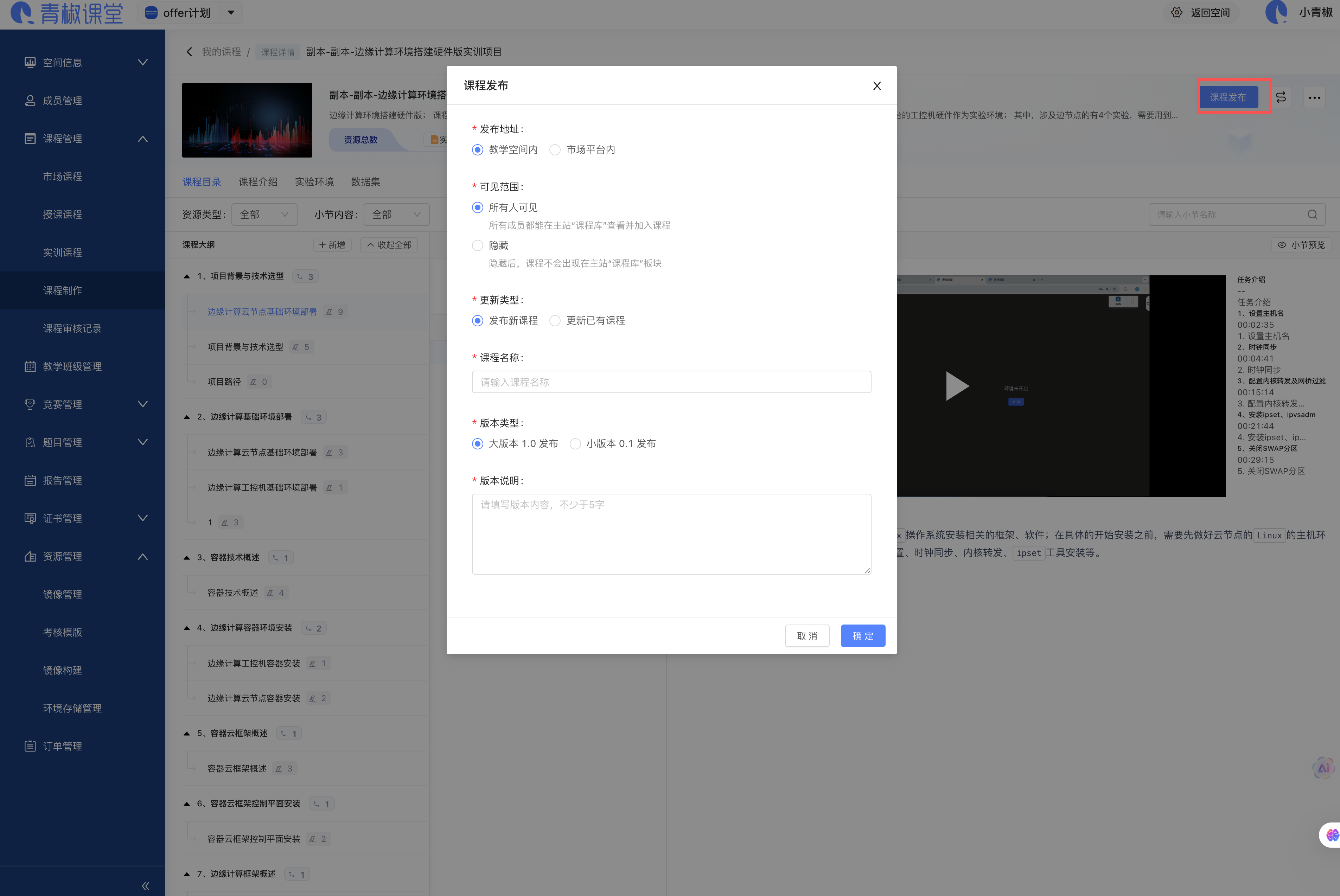The width and height of the screenshot is (1340, 896).
Task: Confirm publishing with the 确定 button
Action: (x=862, y=635)
